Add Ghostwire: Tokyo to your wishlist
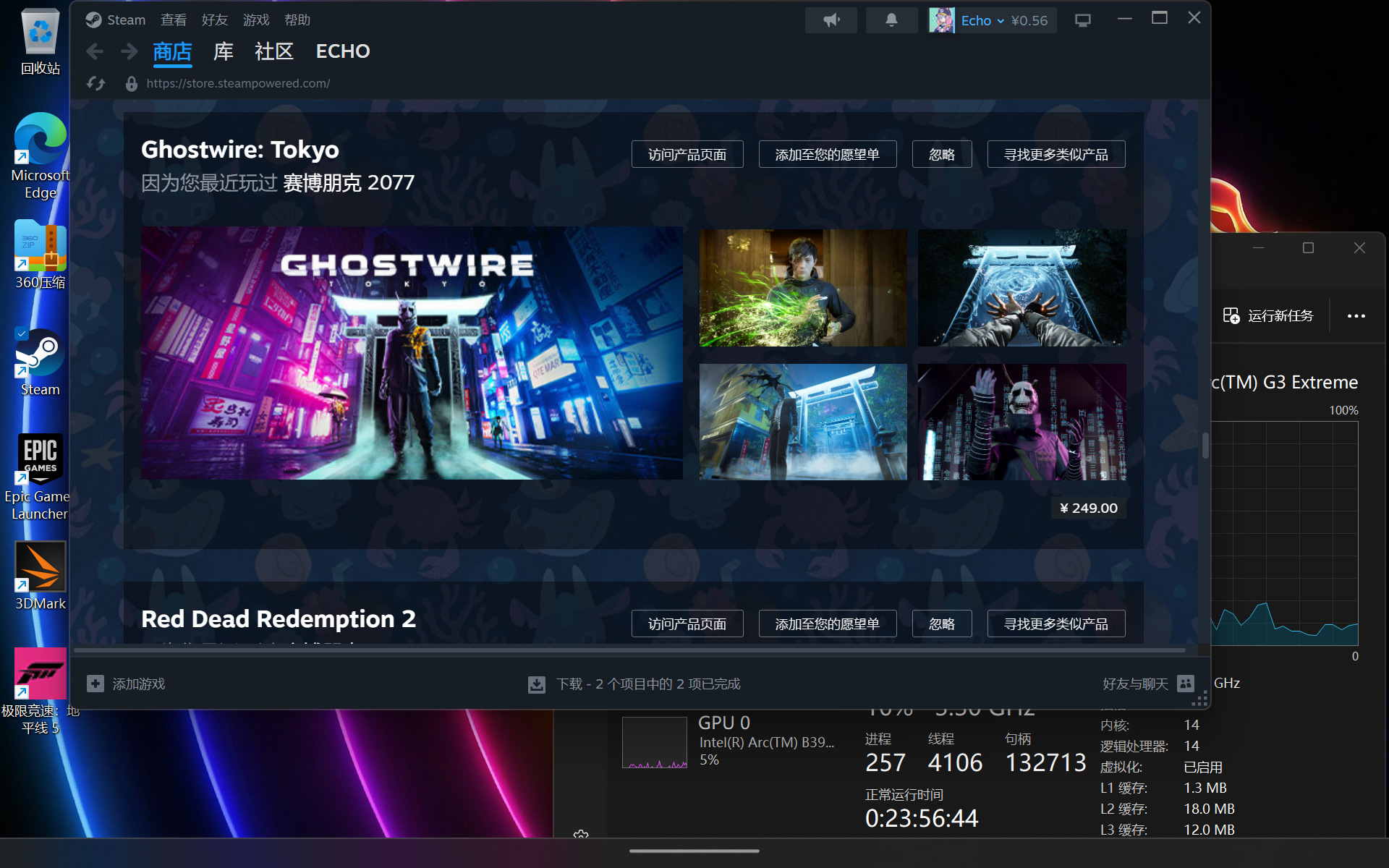Image resolution: width=1389 pixels, height=868 pixels. pos(828,154)
